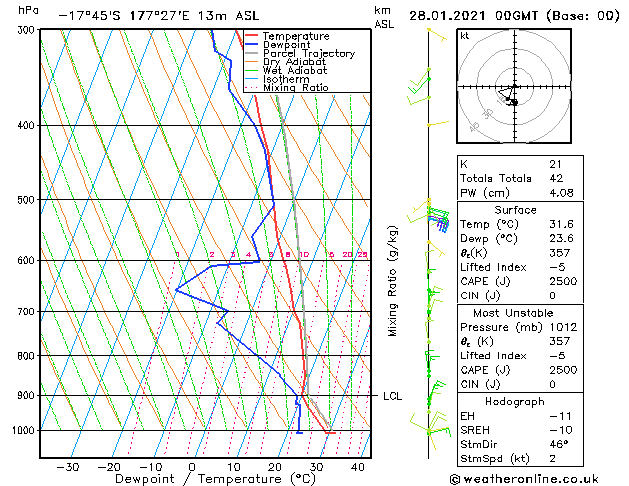
Task: Click the EH value -11
Action: click(560, 416)
